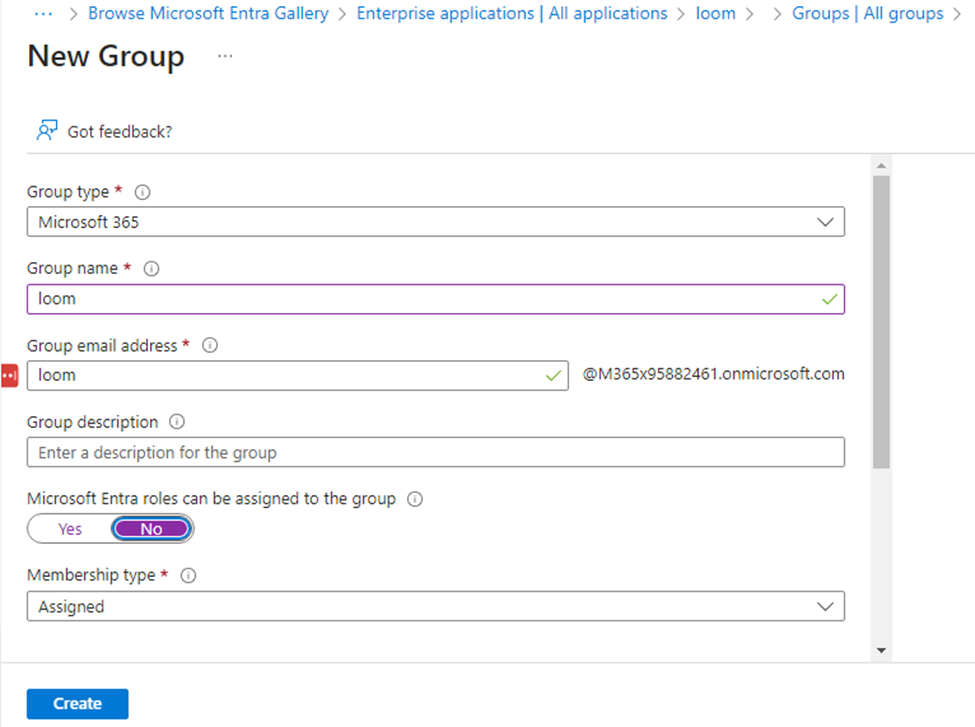Image resolution: width=975 pixels, height=727 pixels.
Task: Open the Membership type dropdown showing Assigned
Action: (x=435, y=606)
